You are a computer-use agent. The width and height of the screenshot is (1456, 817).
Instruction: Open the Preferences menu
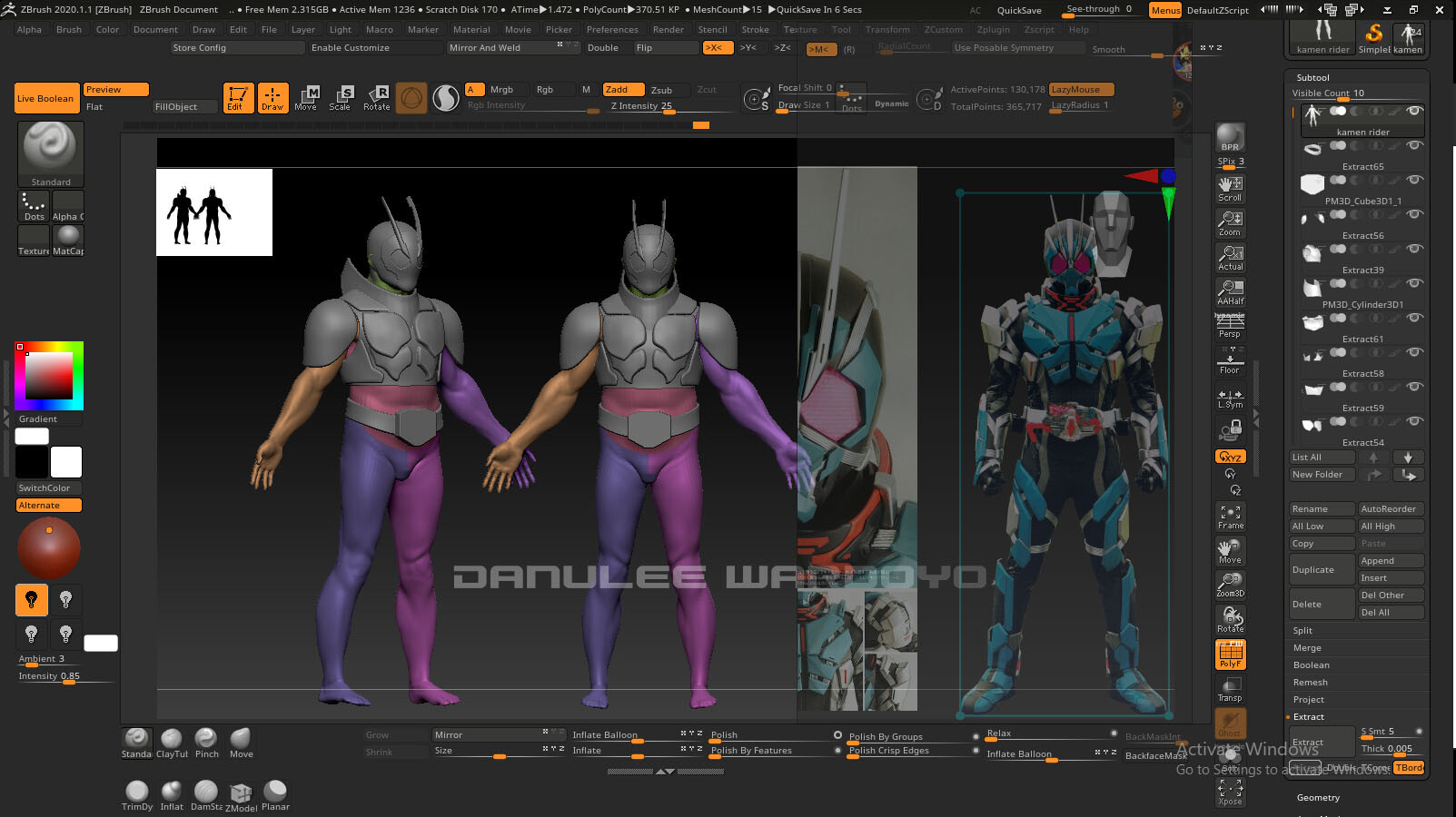pyautogui.click(x=612, y=29)
